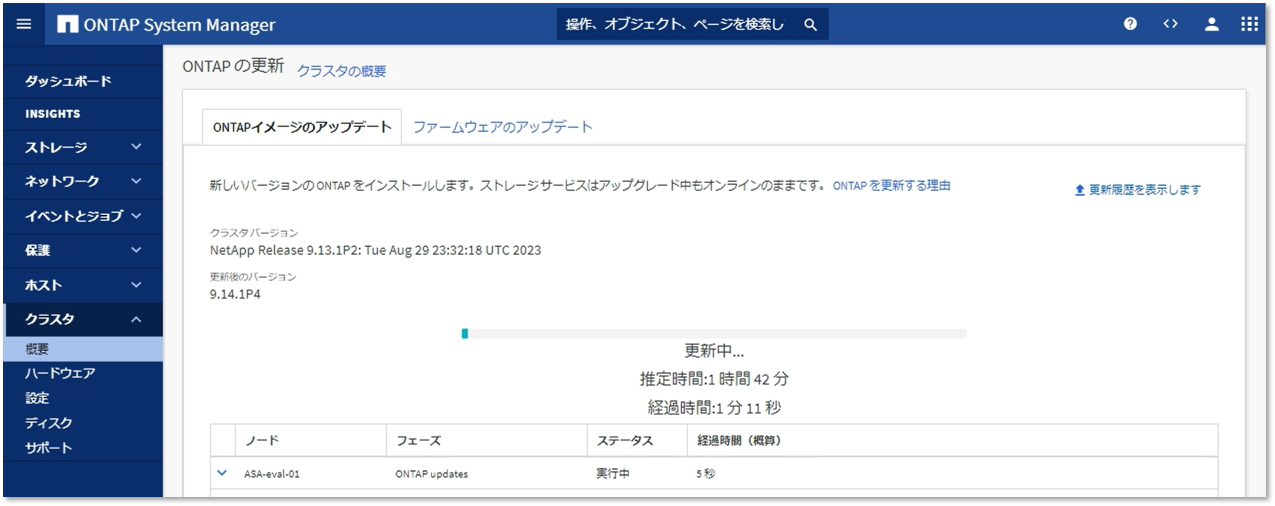The image size is (1275, 506).
Task: Select サポート under クラスタ
Action: [82, 448]
